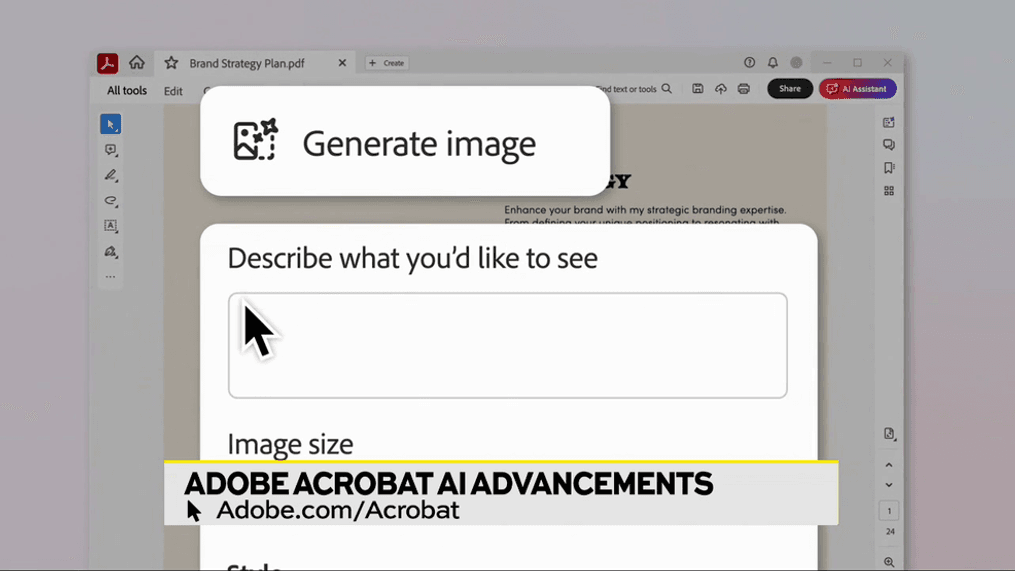Open the bookmarks panel icon

coord(889,168)
